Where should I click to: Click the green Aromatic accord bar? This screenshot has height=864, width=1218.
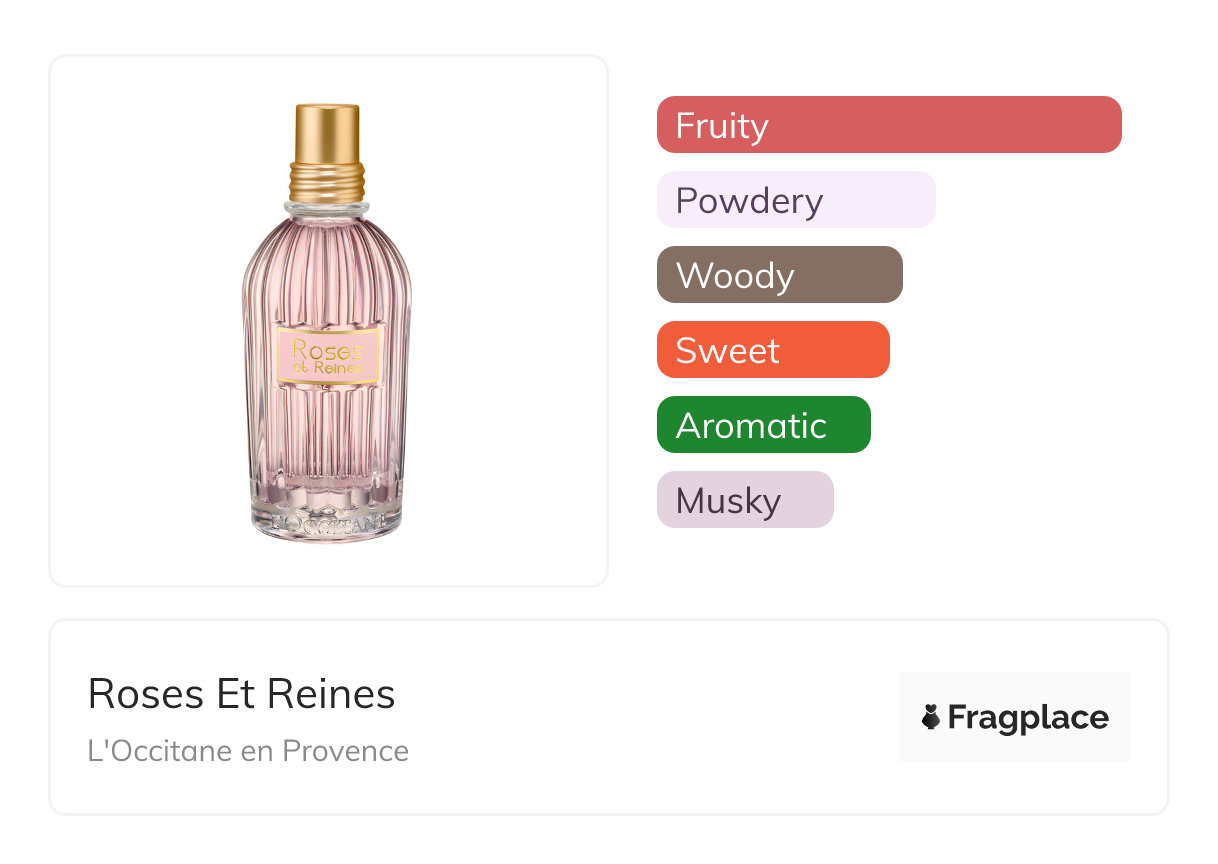(763, 425)
